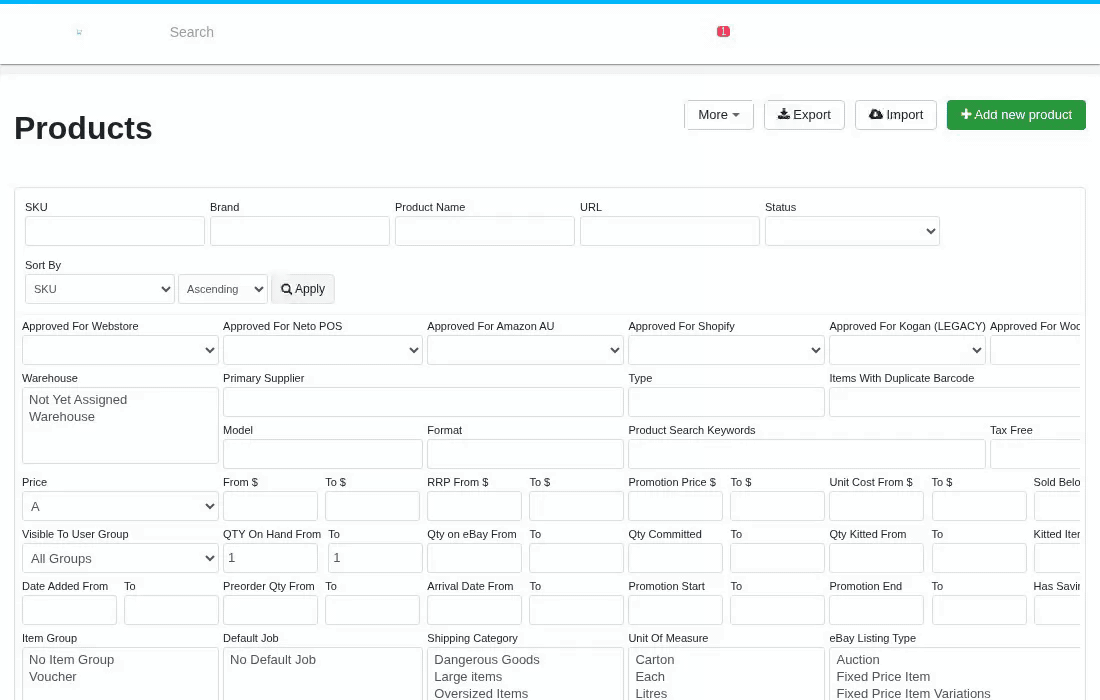Click into the Product Name field
Viewport: 1100px width, 700px height.
click(x=485, y=231)
